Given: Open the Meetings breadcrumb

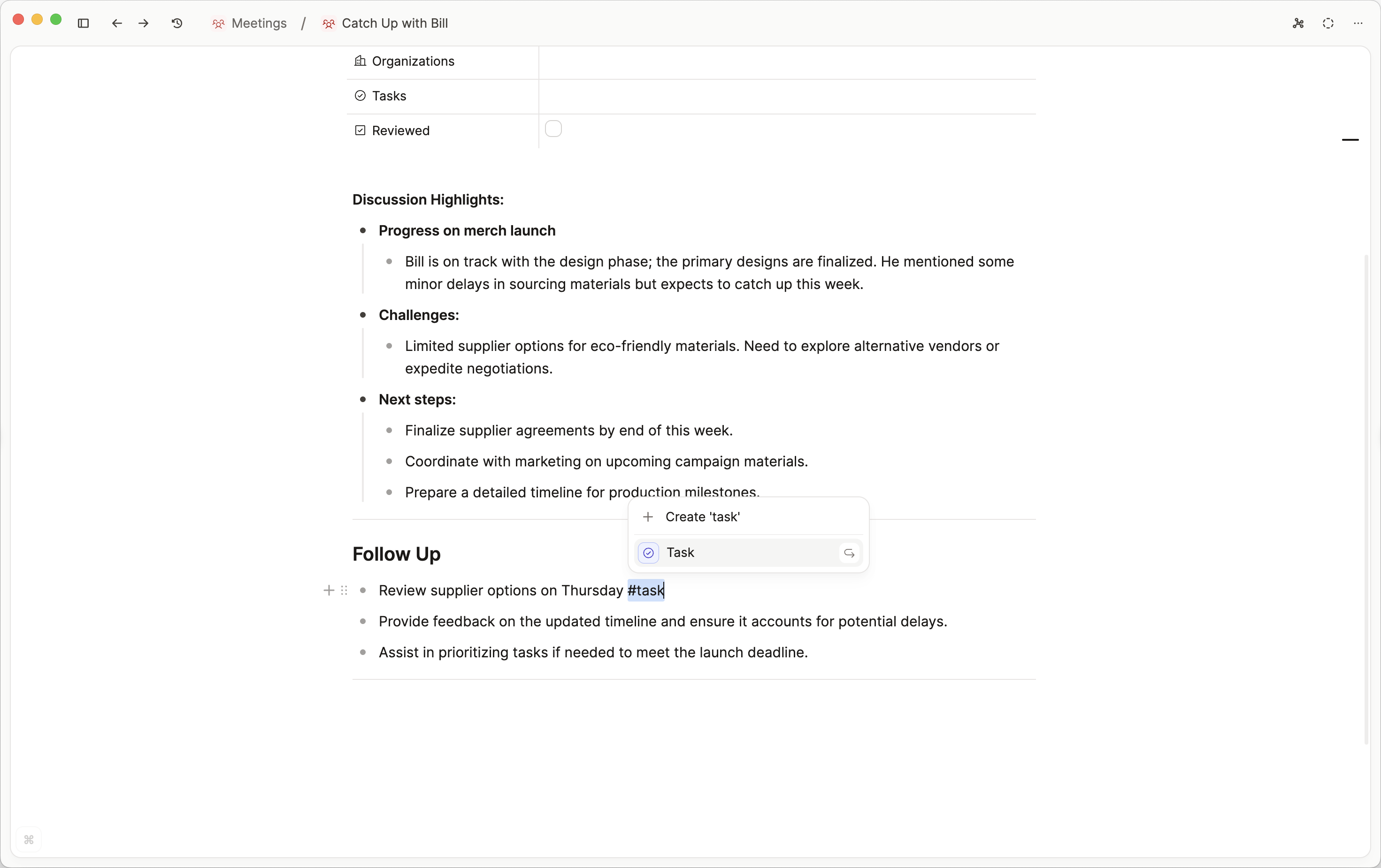Looking at the screenshot, I should click(259, 23).
